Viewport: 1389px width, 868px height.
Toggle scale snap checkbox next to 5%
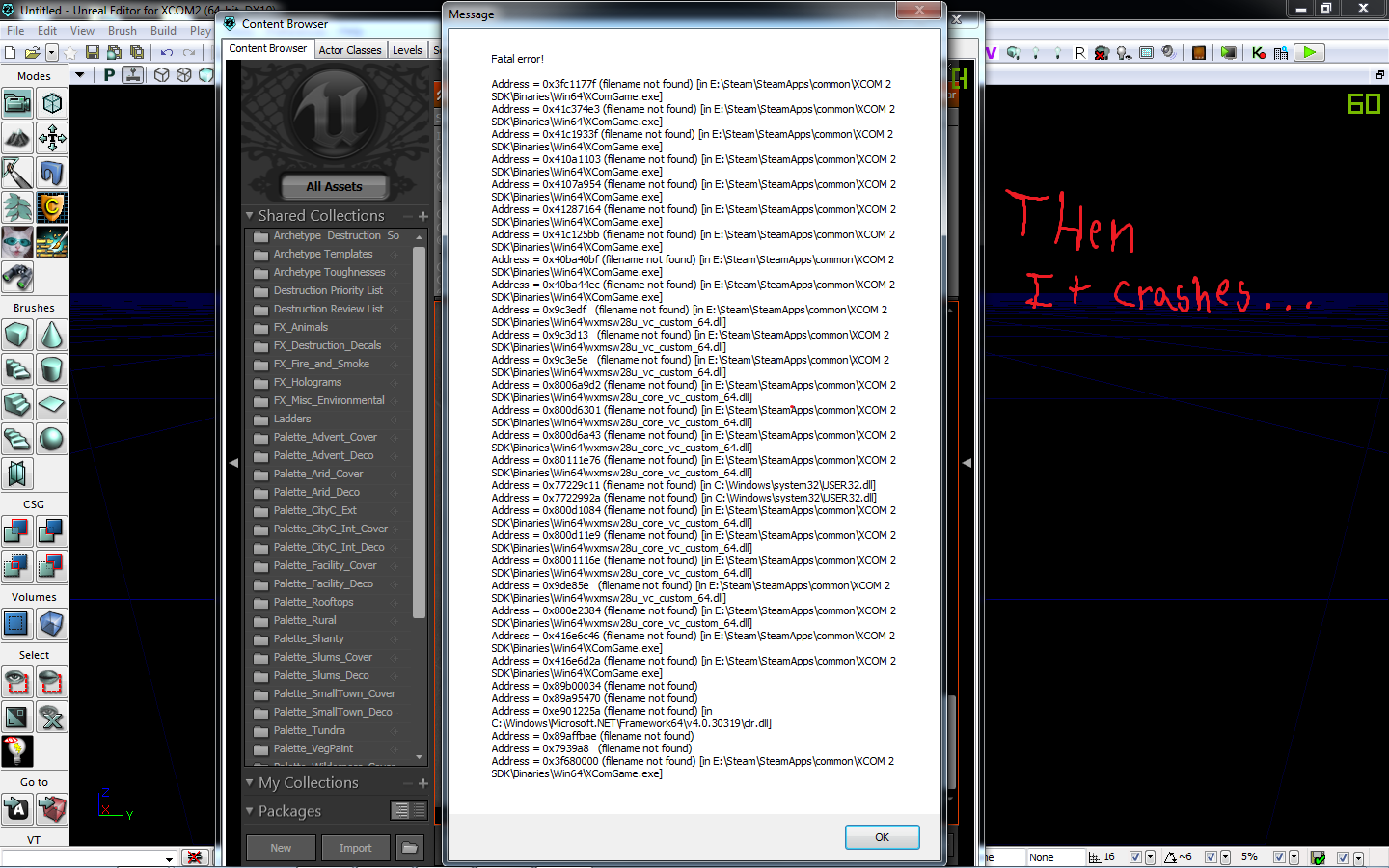[x=1279, y=856]
